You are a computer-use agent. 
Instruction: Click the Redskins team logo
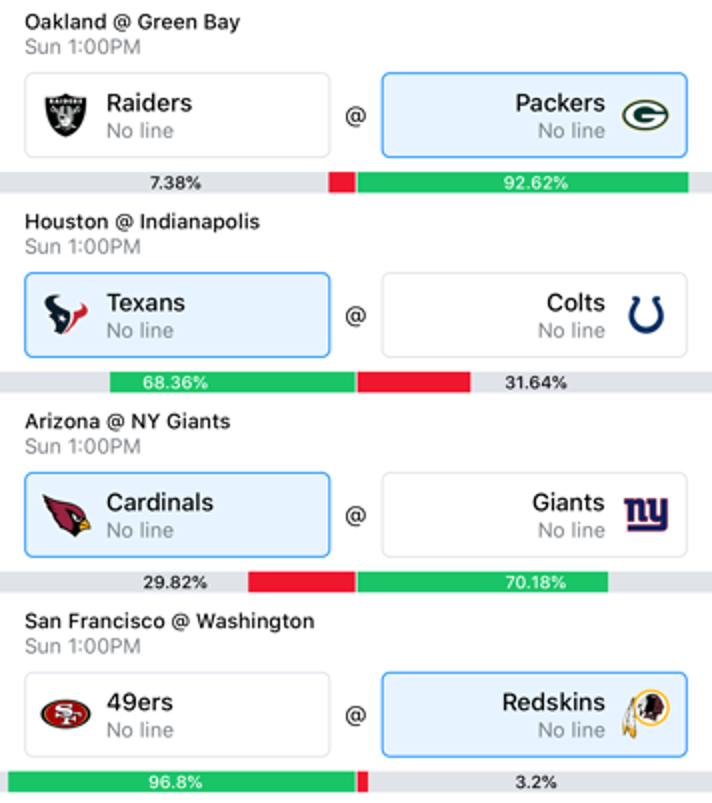coord(645,713)
